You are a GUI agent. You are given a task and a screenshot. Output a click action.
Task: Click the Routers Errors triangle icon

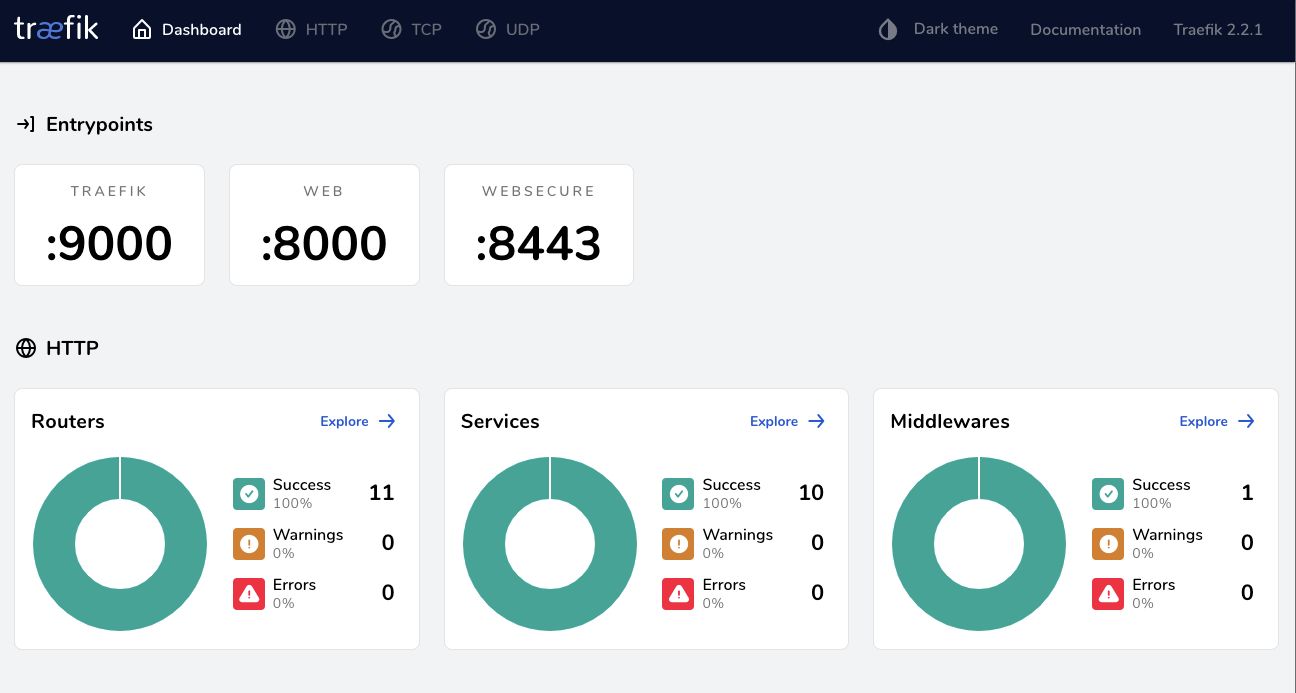click(x=249, y=593)
